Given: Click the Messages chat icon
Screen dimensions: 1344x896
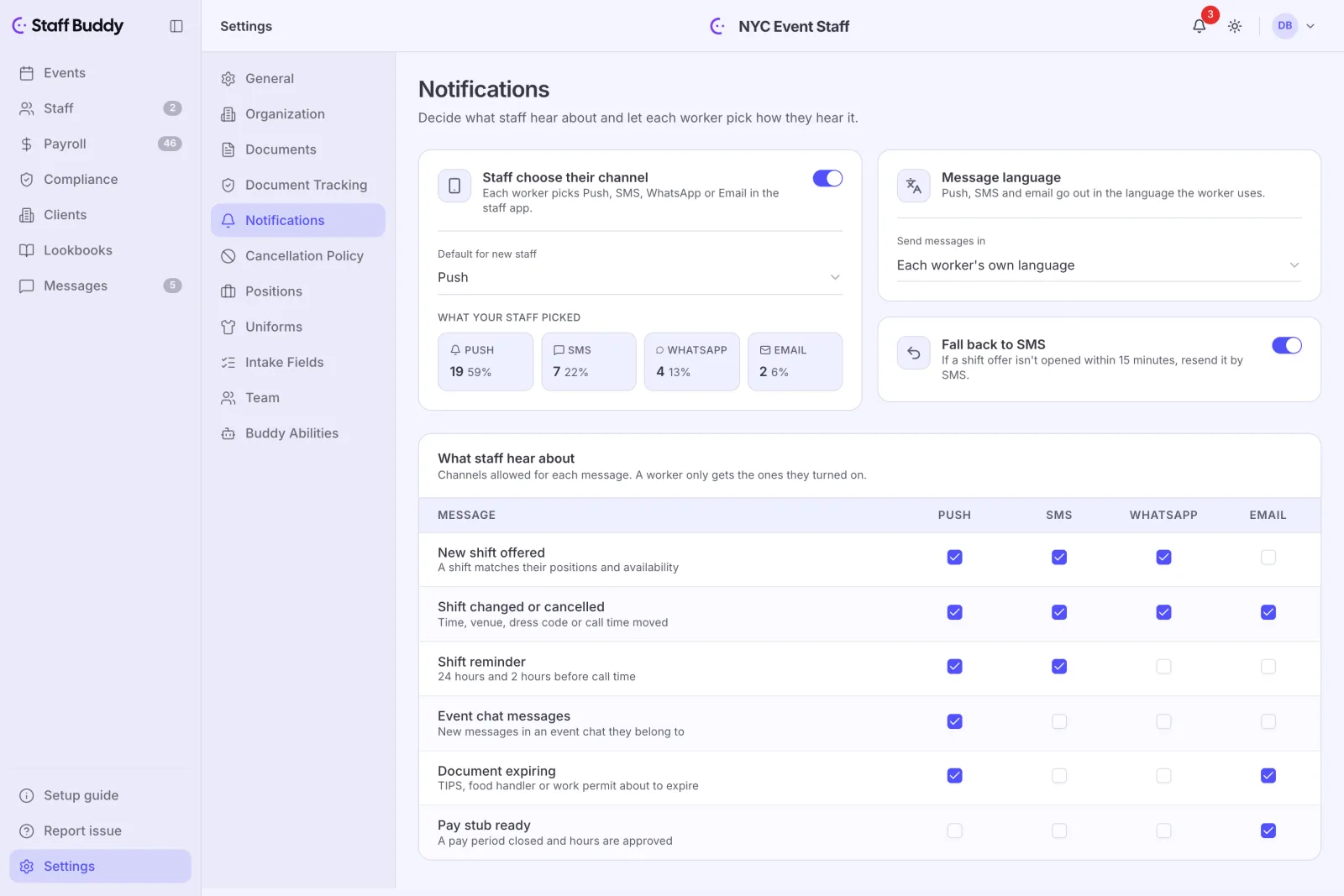Looking at the screenshot, I should [27, 286].
